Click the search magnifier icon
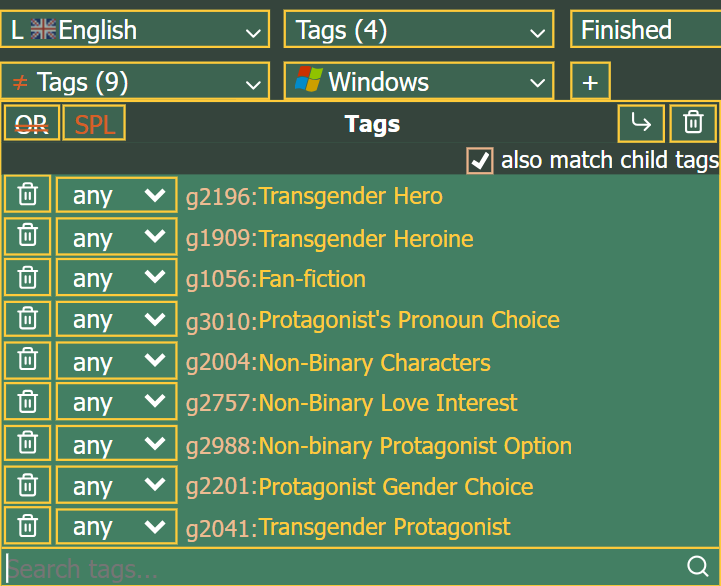 697,568
